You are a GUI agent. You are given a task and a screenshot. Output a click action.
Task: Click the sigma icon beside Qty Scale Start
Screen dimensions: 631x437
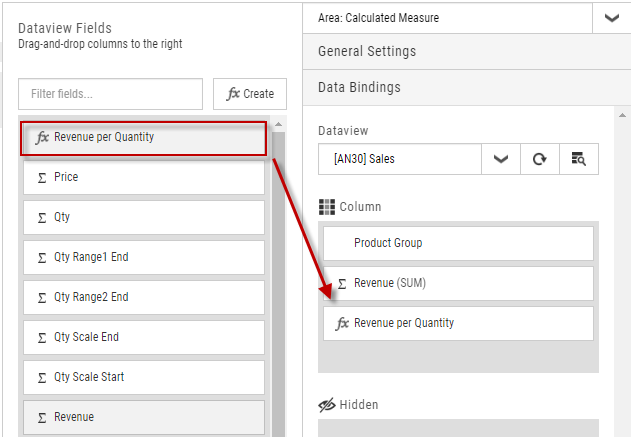(x=42, y=377)
